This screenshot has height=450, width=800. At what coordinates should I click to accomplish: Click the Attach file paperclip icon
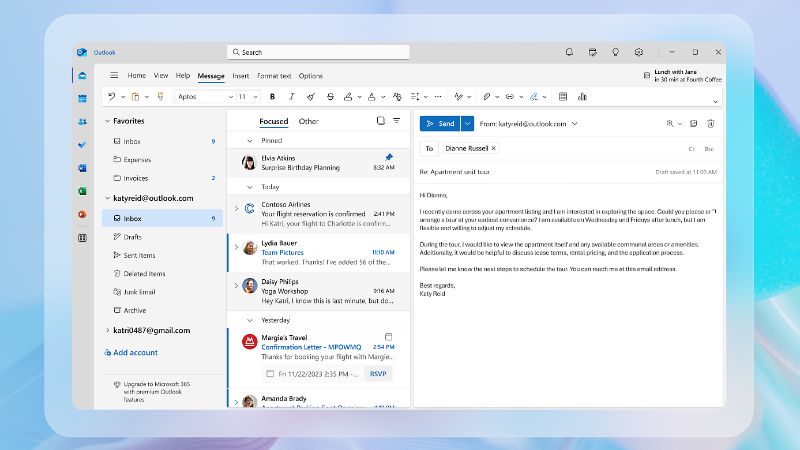click(487, 96)
